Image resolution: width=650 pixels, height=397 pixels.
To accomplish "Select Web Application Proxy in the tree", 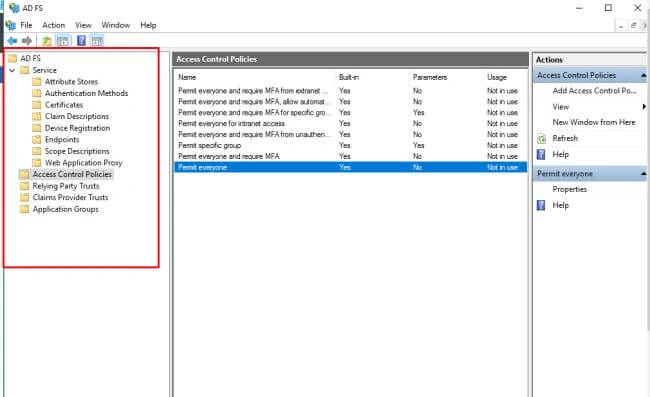I will click(83, 163).
